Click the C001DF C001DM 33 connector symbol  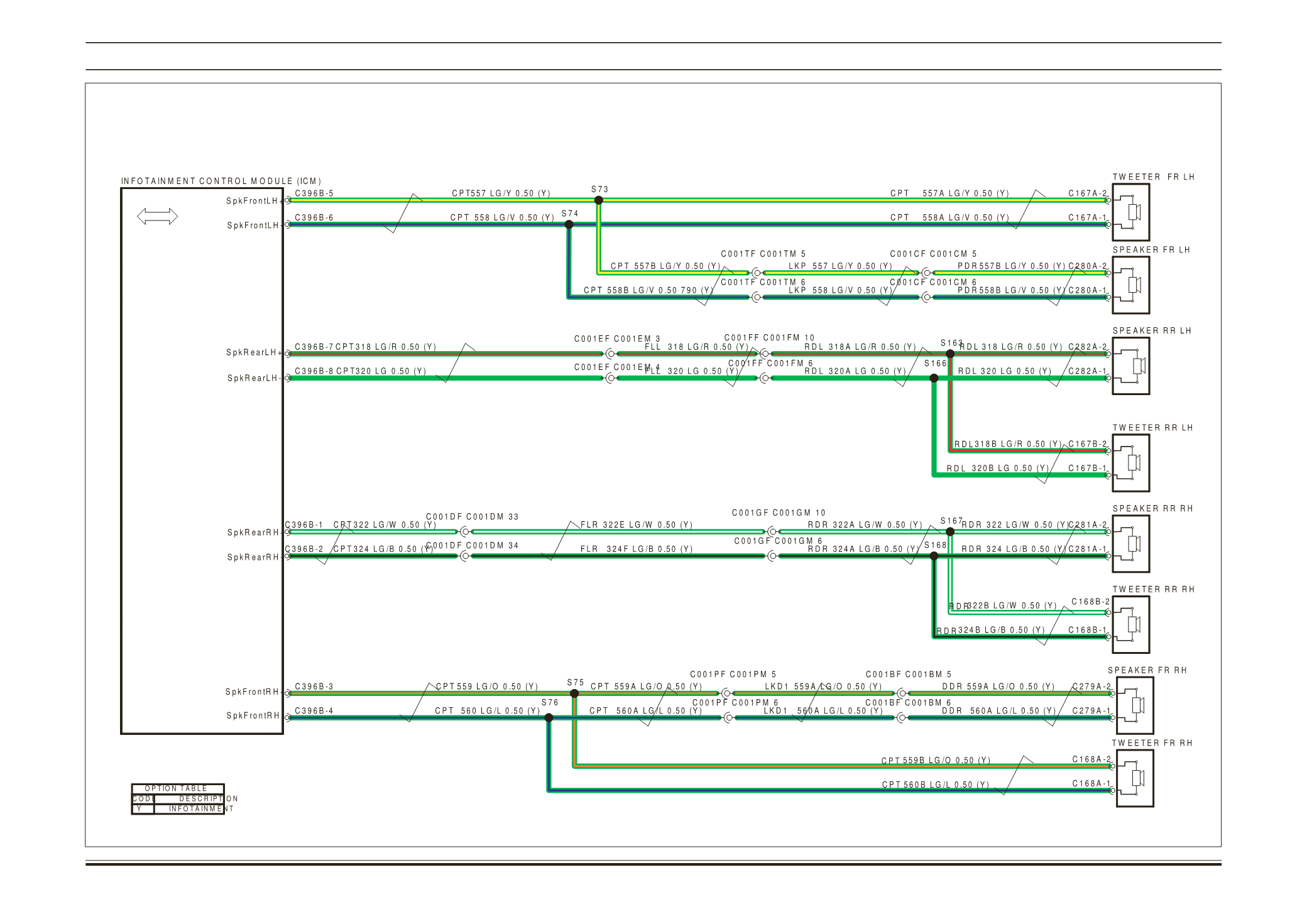tap(465, 531)
